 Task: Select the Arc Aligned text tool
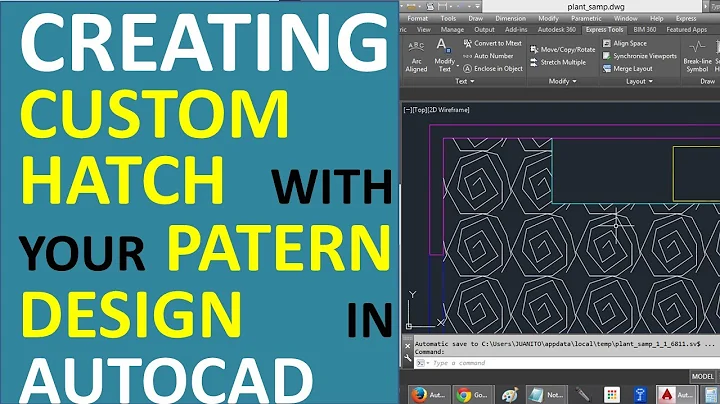point(416,57)
